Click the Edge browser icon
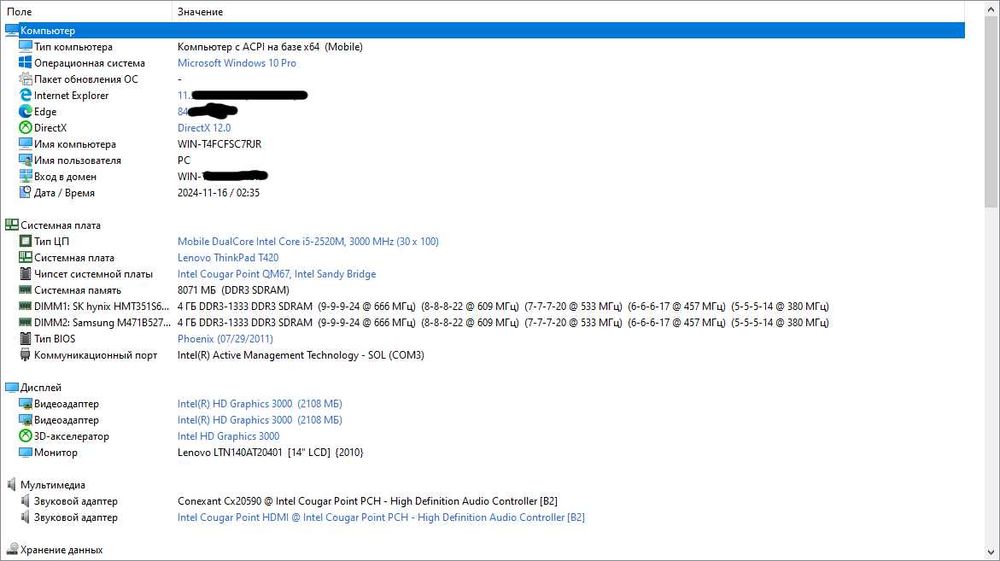Viewport: 1000px width, 561px height. point(25,112)
